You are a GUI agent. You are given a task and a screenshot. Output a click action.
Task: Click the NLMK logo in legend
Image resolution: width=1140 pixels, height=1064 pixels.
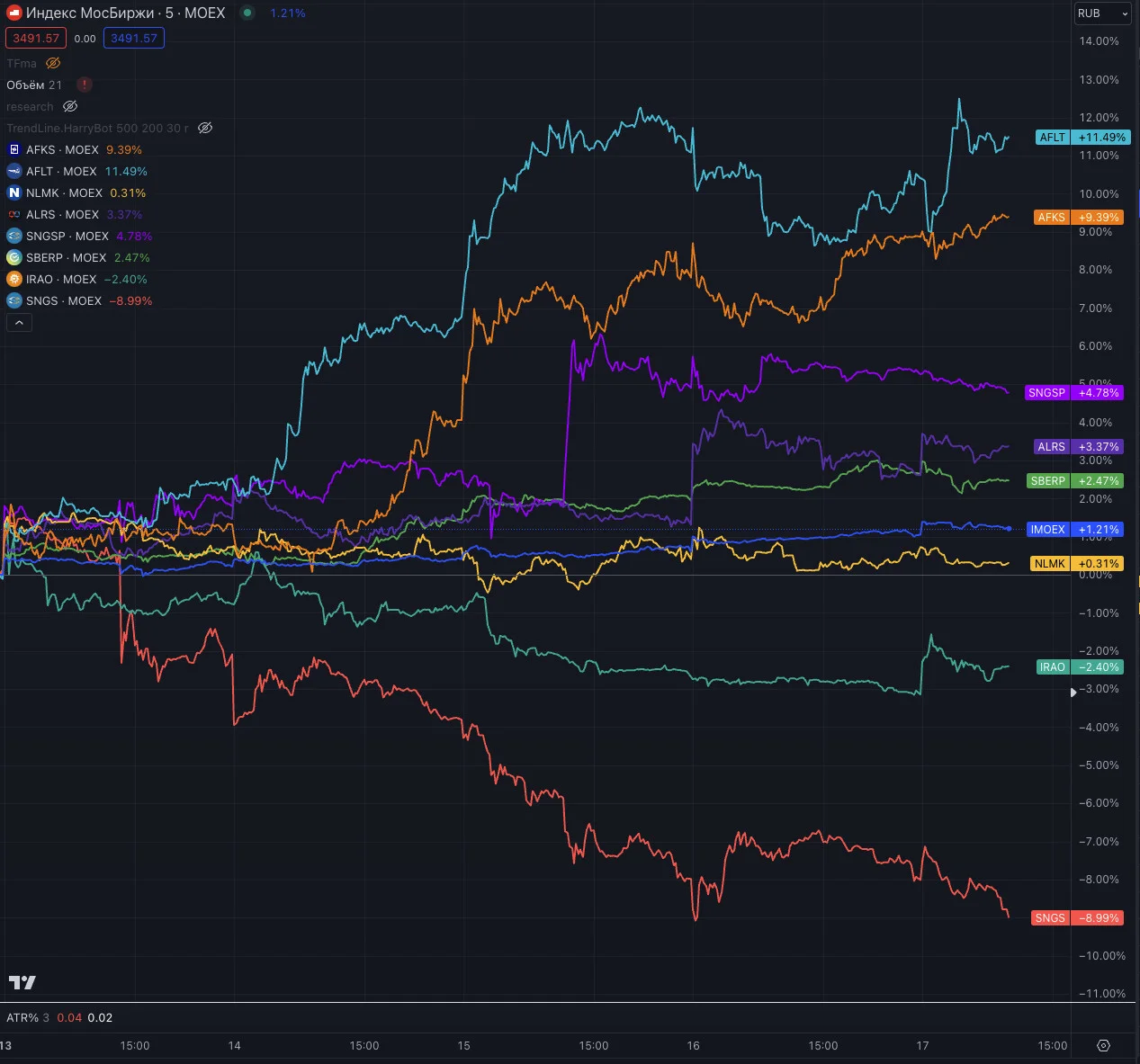(x=14, y=192)
